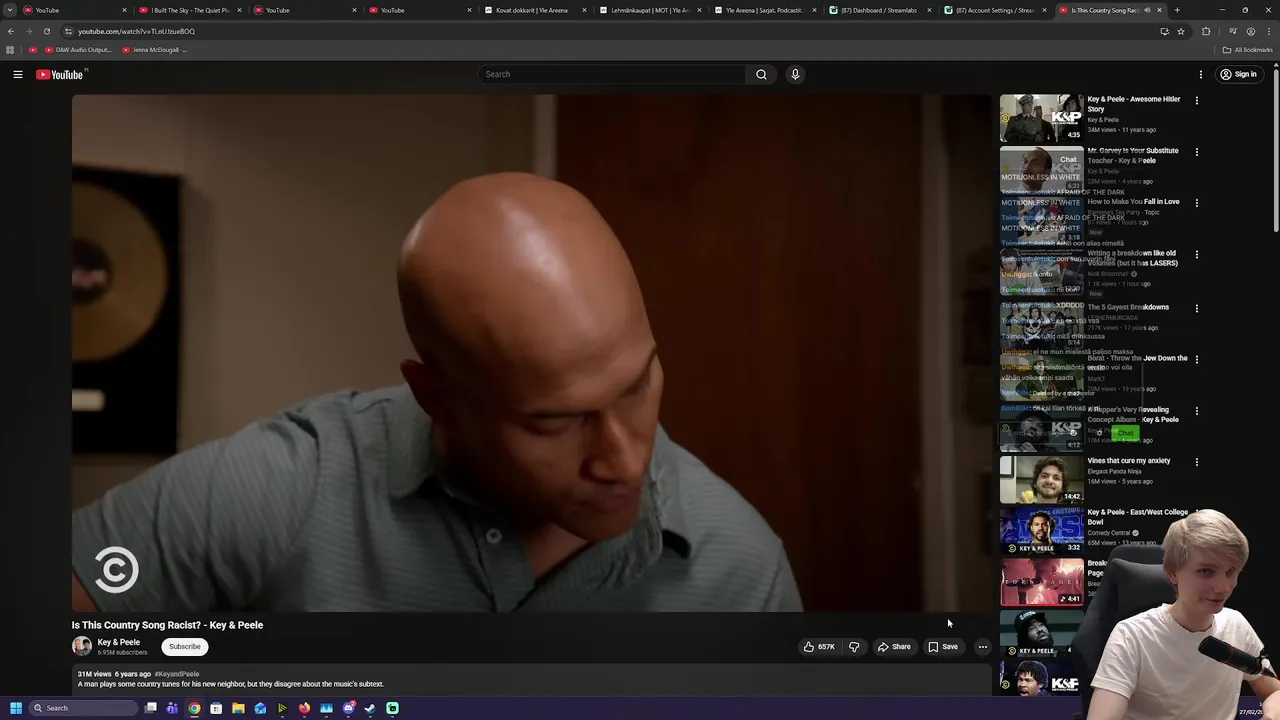Open title Key & Peele - East/West College Bowl
This screenshot has height=720, width=1280.
1138,517
